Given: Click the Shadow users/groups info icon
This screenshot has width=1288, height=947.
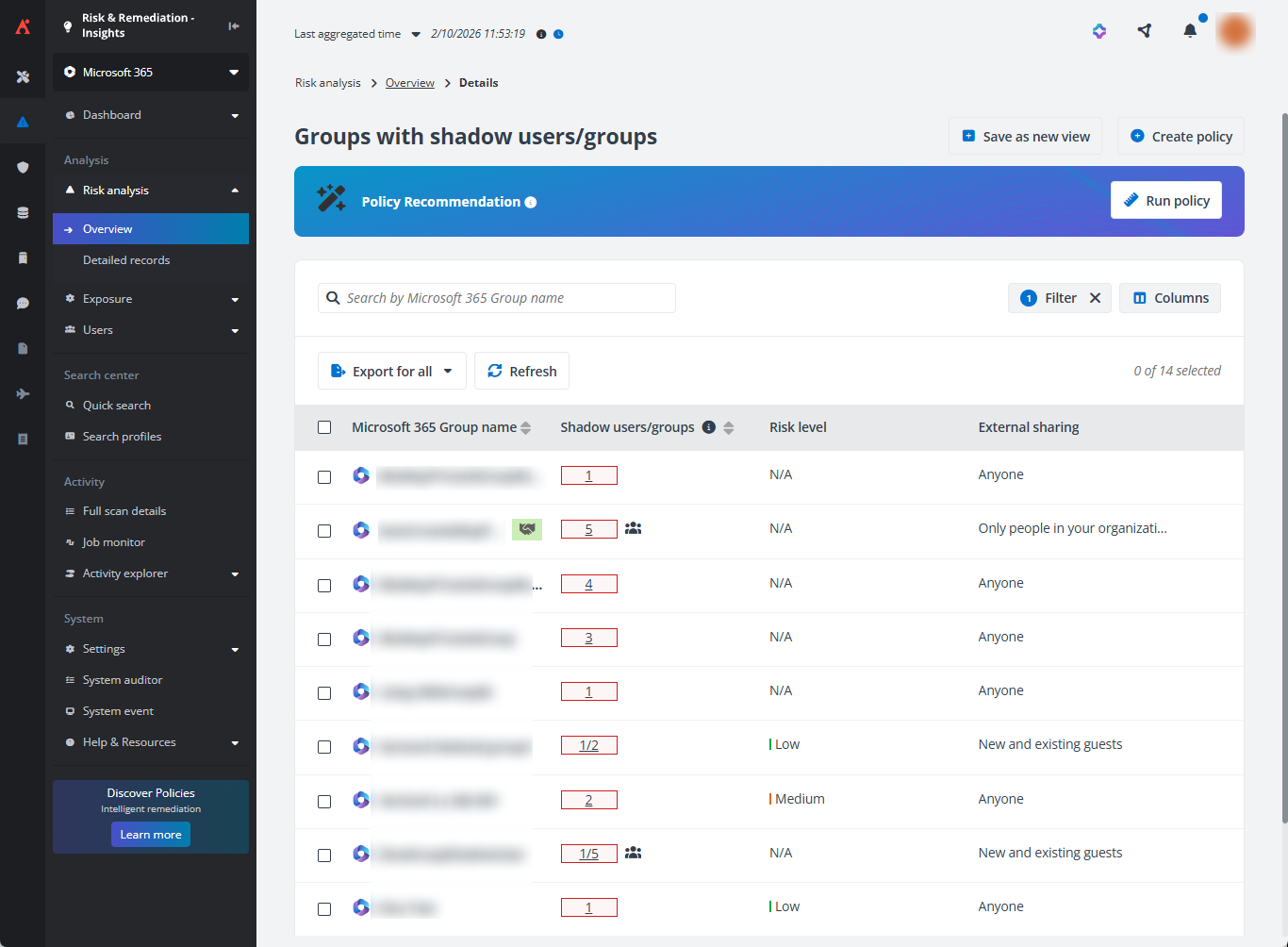Looking at the screenshot, I should [x=709, y=427].
